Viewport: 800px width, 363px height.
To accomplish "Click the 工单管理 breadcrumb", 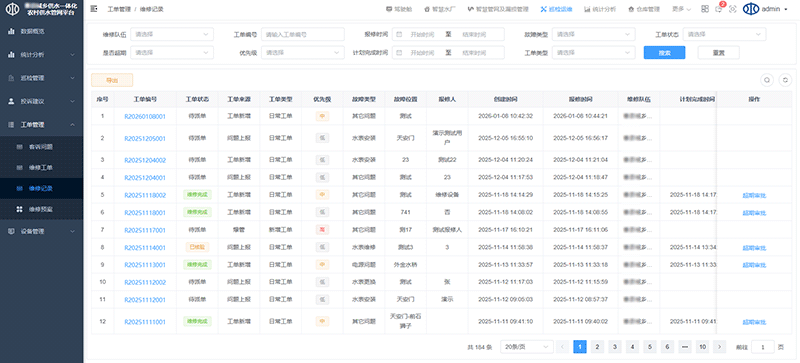I will (118, 9).
